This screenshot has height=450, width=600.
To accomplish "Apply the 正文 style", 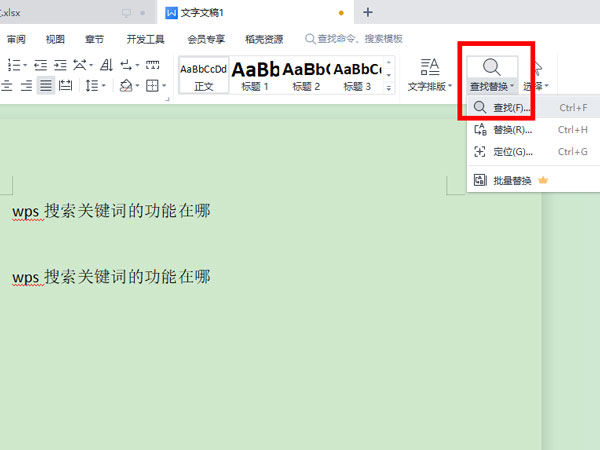I will point(204,75).
